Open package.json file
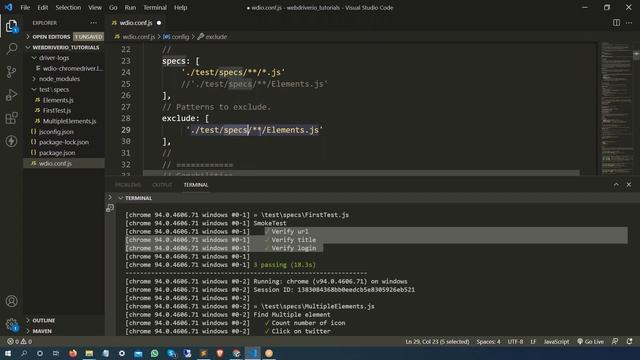The width and height of the screenshot is (640, 360). (x=64, y=153)
